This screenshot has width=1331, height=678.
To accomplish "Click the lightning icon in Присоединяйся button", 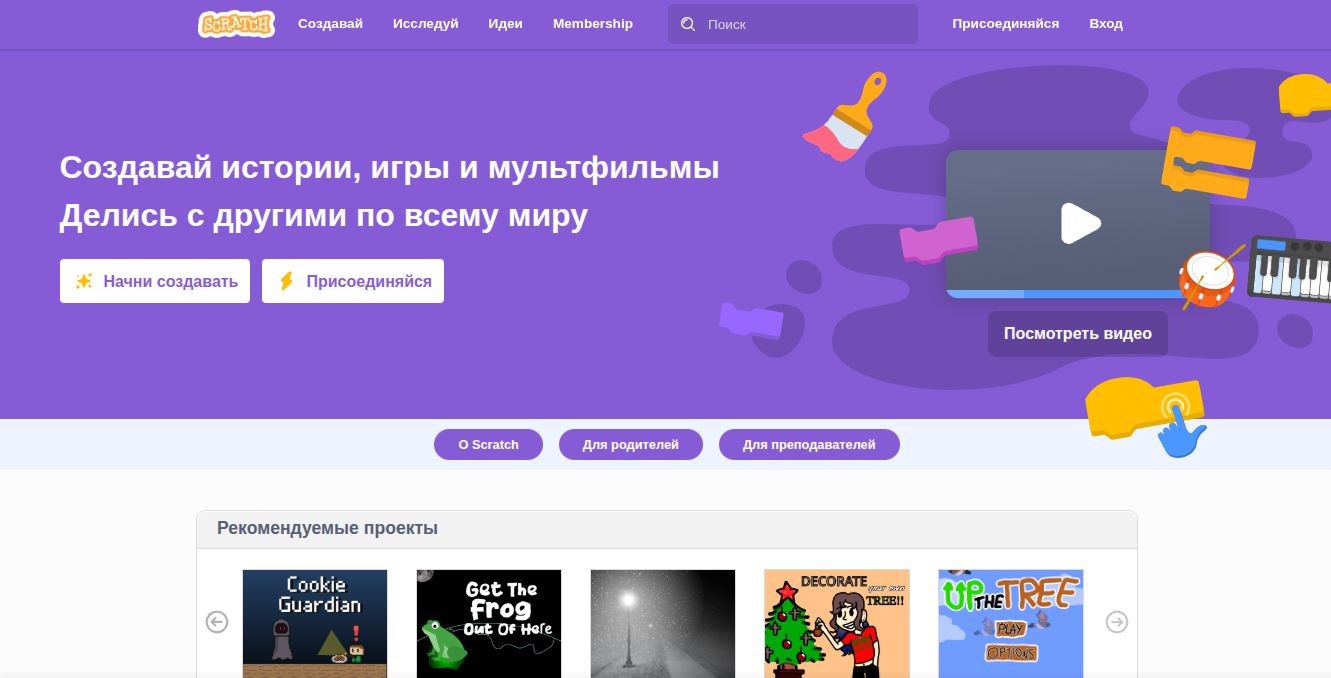I will (x=285, y=281).
